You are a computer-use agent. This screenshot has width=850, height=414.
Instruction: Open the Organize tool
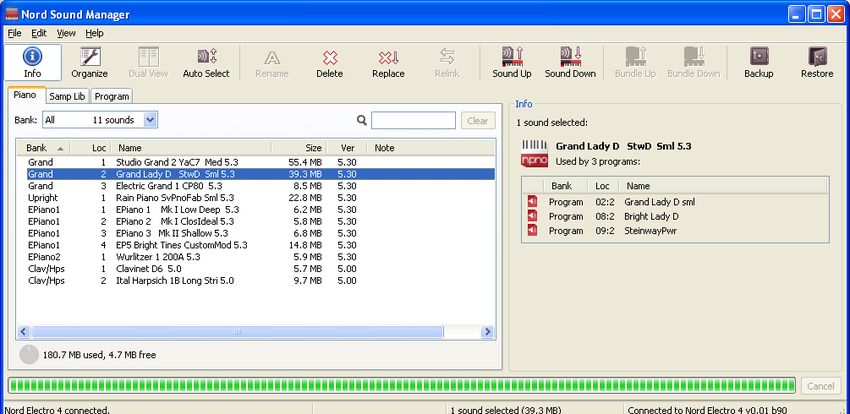[x=89, y=62]
